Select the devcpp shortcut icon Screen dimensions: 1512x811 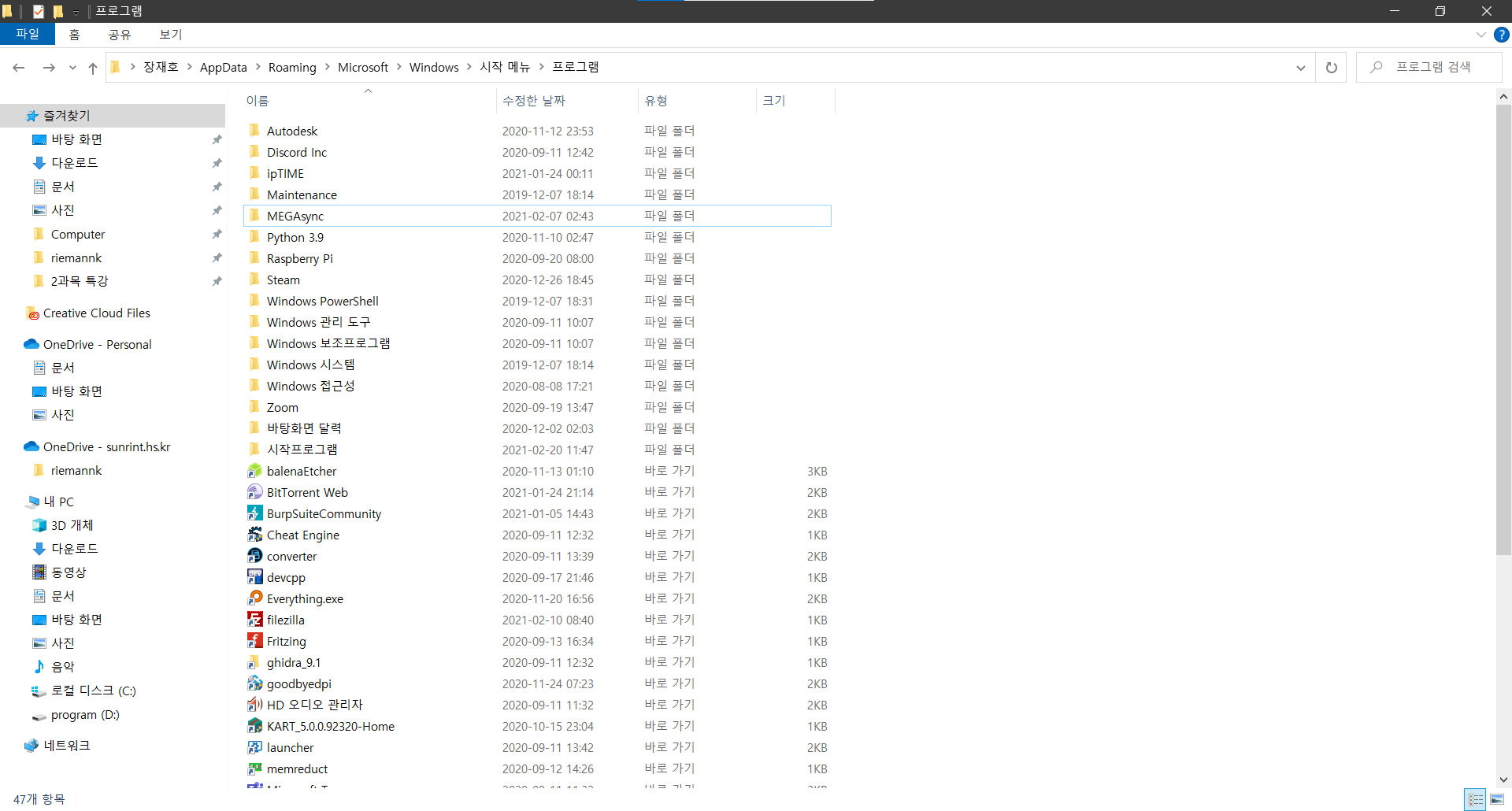[254, 577]
